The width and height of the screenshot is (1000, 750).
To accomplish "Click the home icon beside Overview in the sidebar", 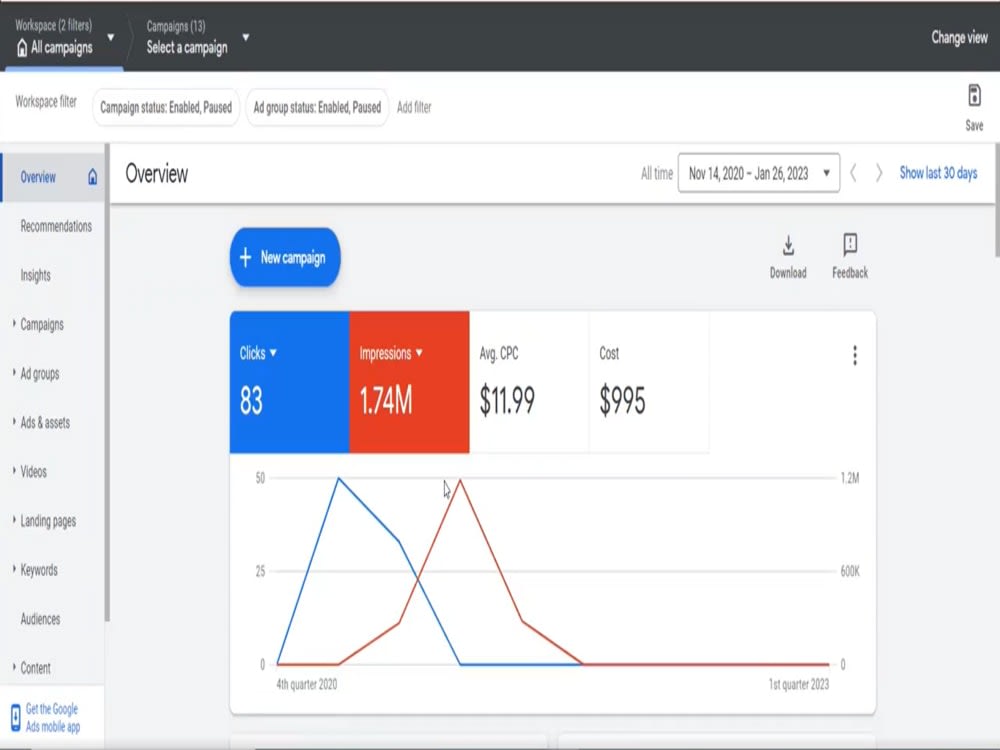I will (92, 177).
